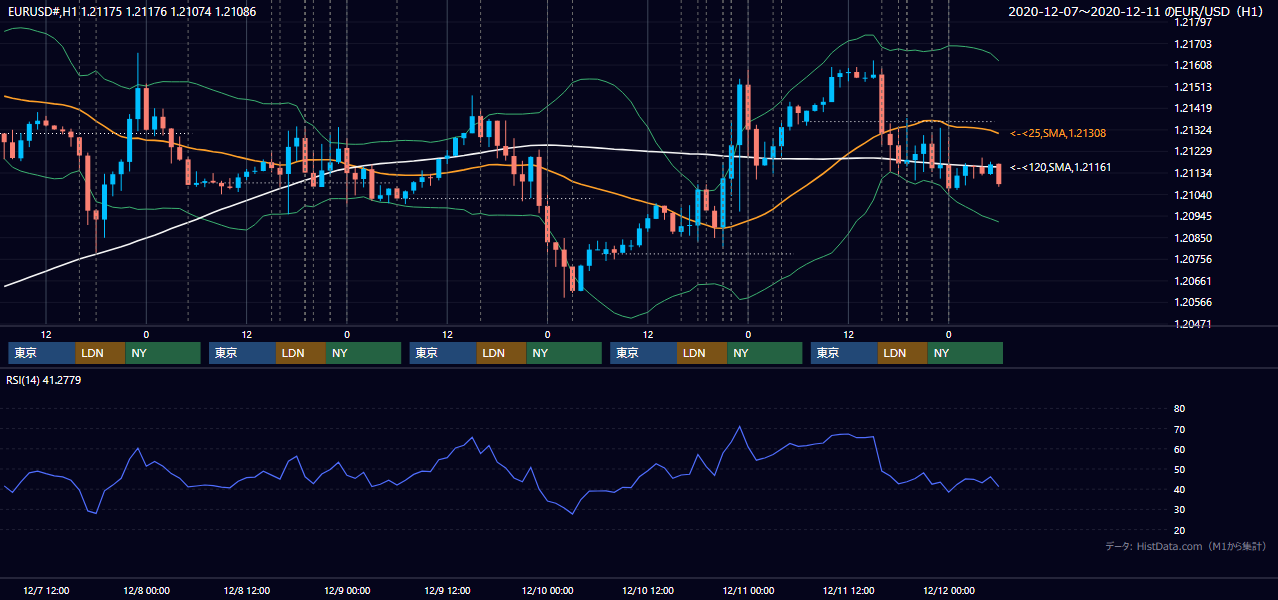Screen dimensions: 1278x600
Task: Select the 12/10 12:00 date label
Action: [648, 591]
